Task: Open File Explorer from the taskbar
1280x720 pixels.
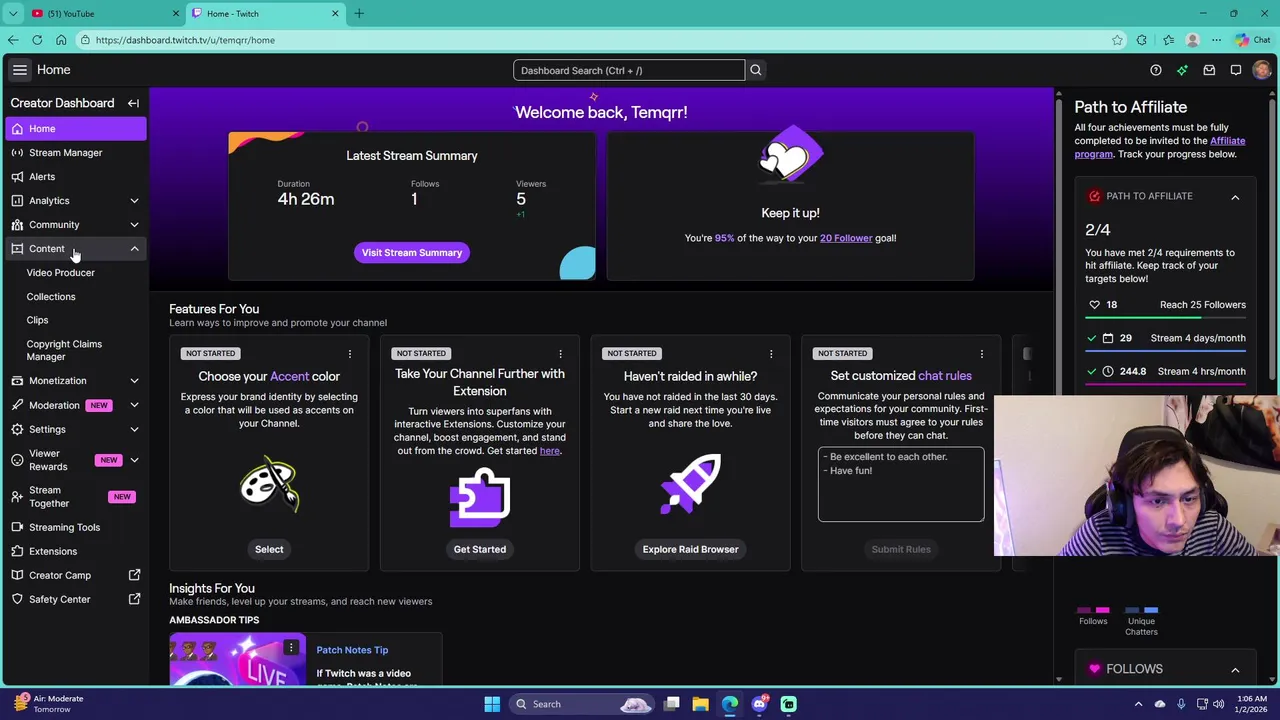Action: point(700,704)
